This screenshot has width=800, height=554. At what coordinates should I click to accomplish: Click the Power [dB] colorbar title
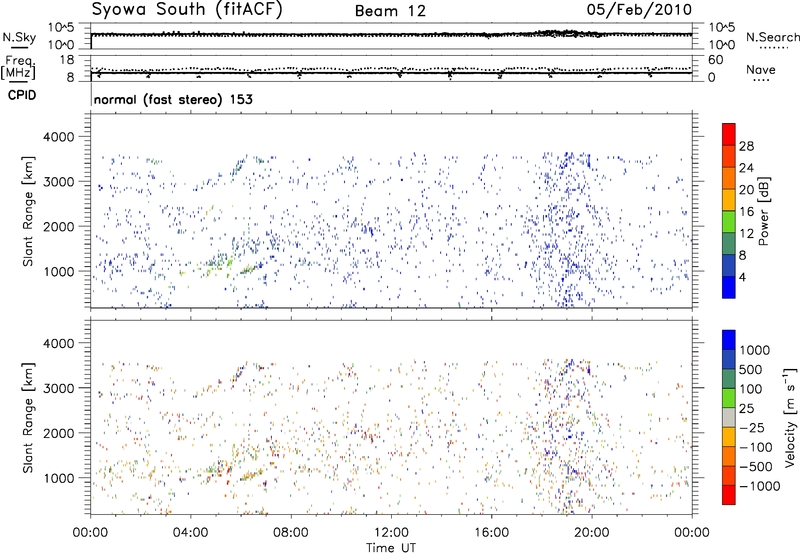(763, 211)
